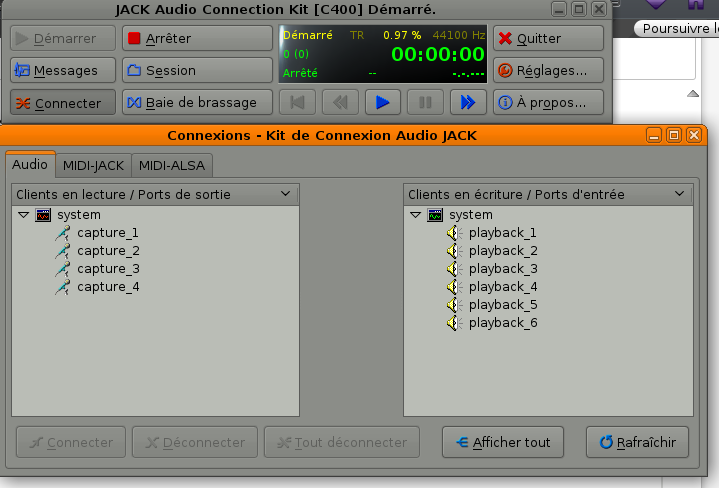Click the Déconnecter button
This screenshot has width=719, height=488.
click(195, 442)
